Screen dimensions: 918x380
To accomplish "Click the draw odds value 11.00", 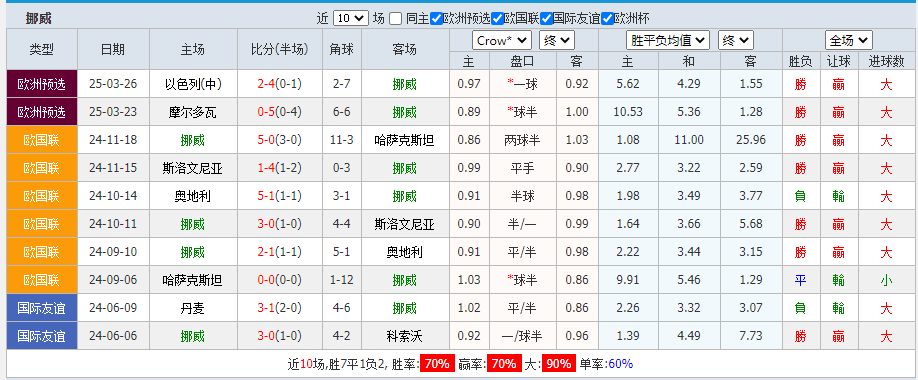I will point(689,140).
